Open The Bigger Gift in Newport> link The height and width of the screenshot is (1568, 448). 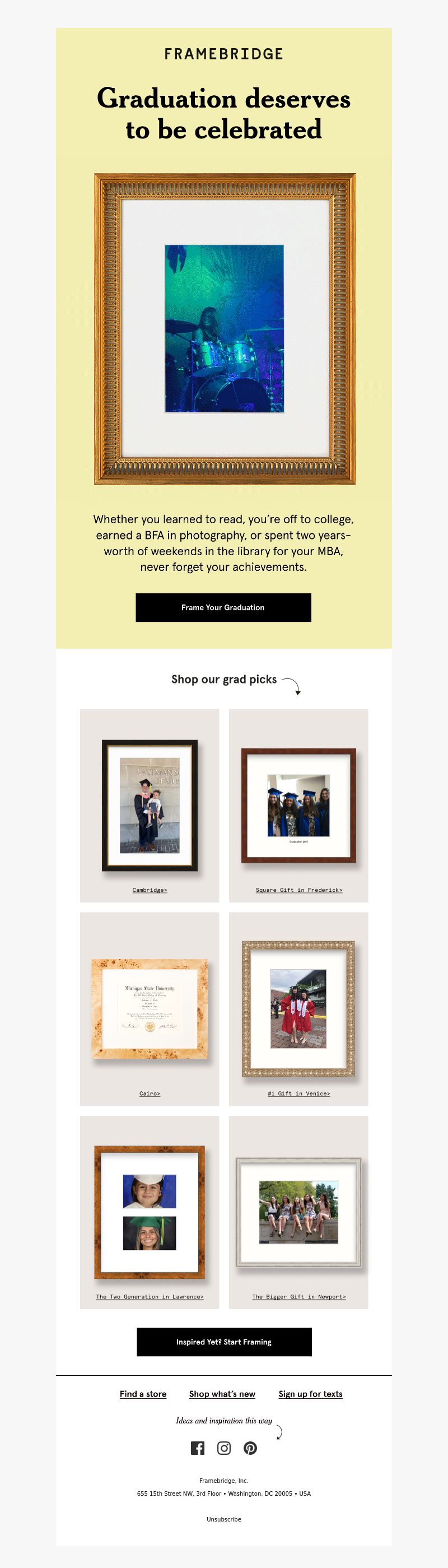tap(299, 1296)
